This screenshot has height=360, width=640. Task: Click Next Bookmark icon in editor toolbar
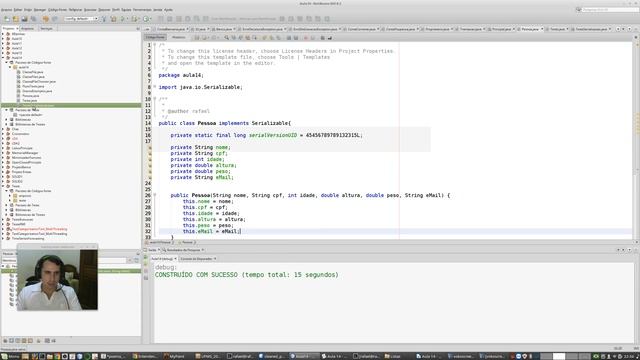pyautogui.click(x=271, y=38)
